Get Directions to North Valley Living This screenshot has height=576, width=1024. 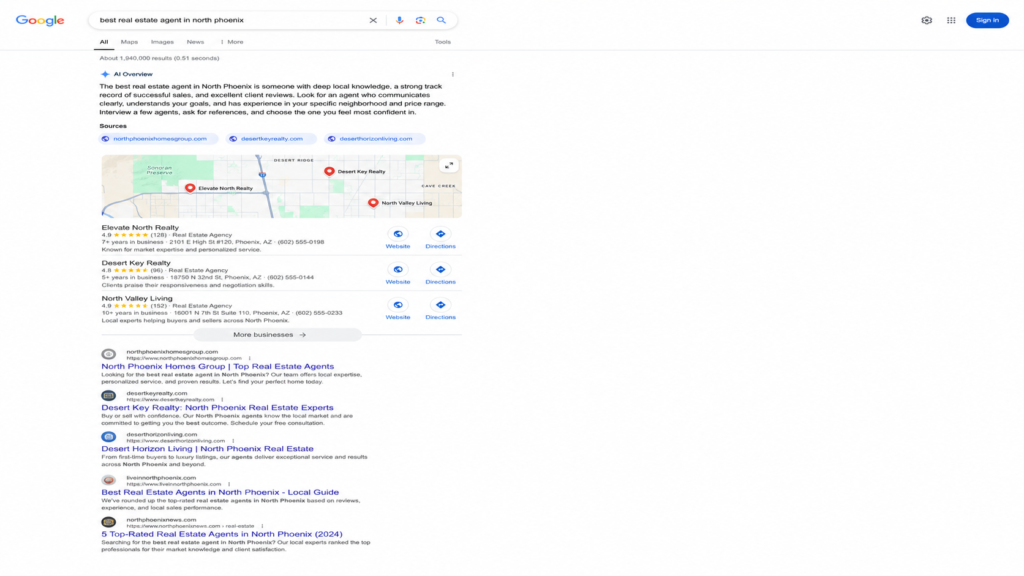[x=440, y=305]
